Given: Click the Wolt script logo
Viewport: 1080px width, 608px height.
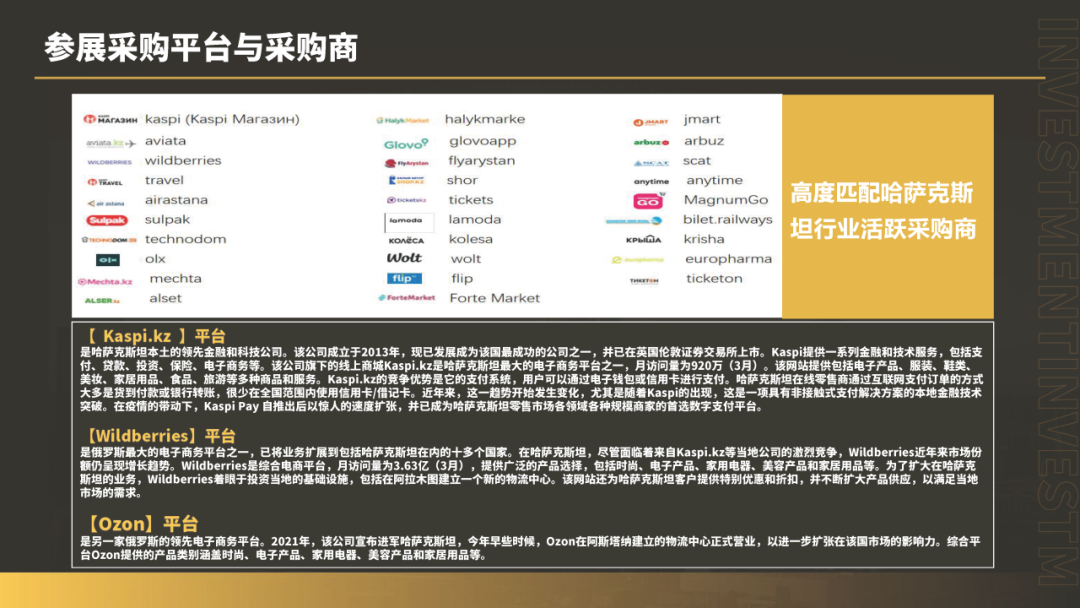Looking at the screenshot, I should pos(404,258).
